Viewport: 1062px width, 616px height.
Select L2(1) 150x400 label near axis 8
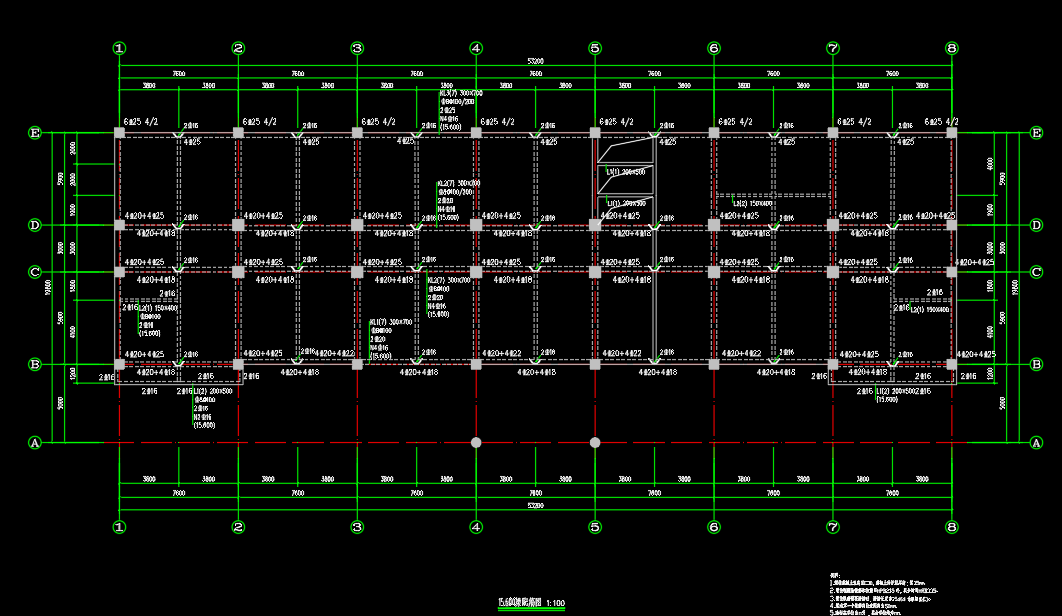[930, 310]
